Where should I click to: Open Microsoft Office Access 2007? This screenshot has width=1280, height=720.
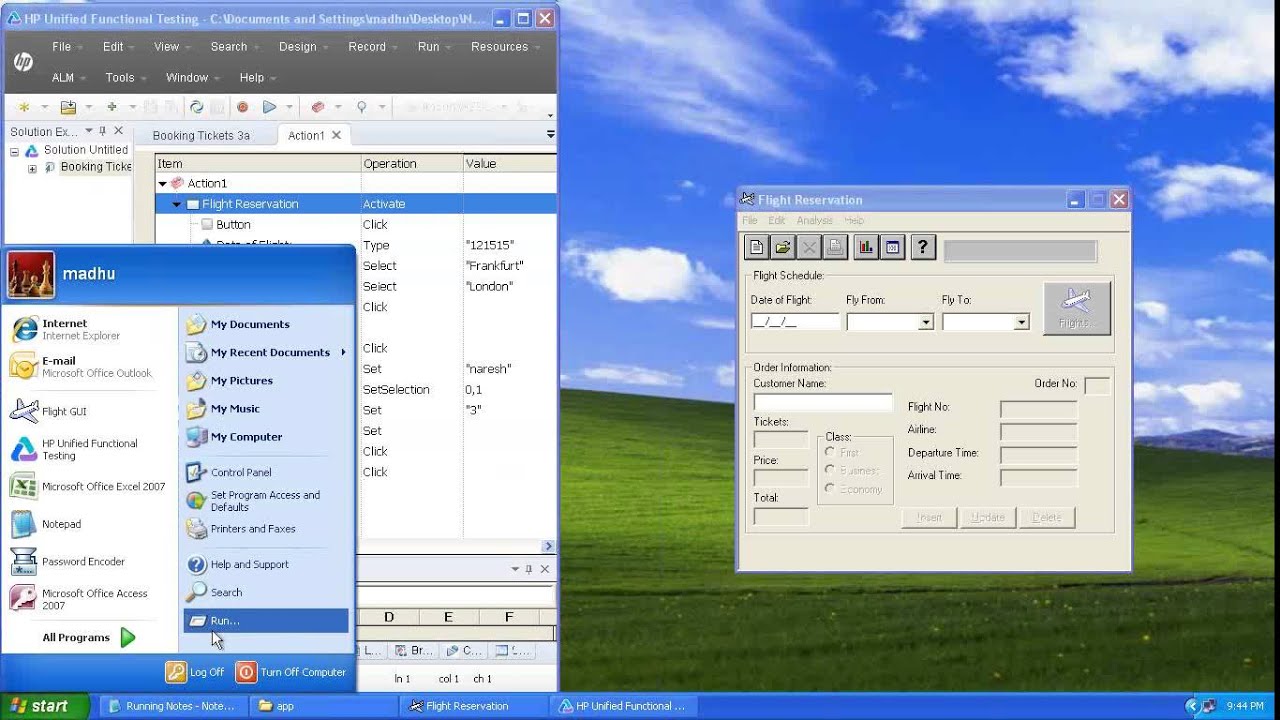[x=78, y=599]
